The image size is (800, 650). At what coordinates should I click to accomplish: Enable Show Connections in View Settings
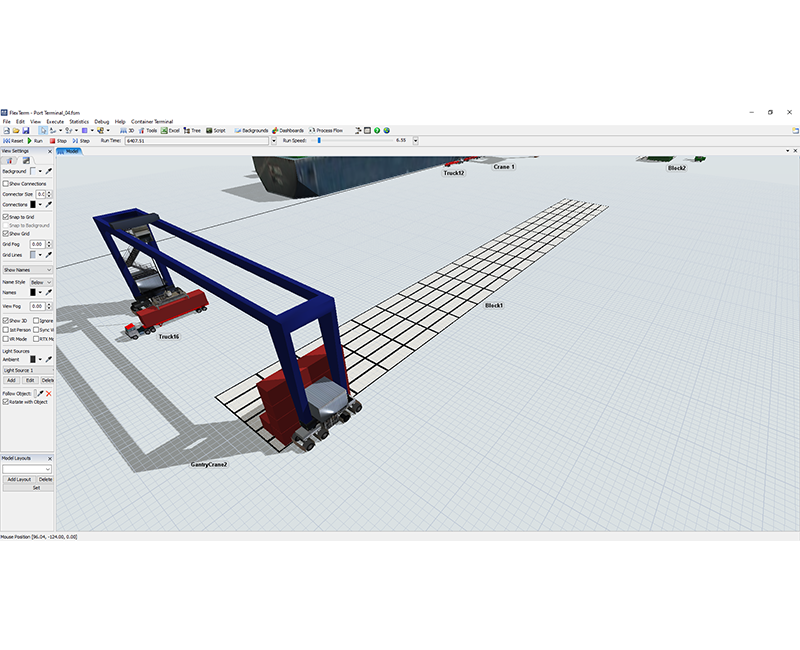coord(6,185)
